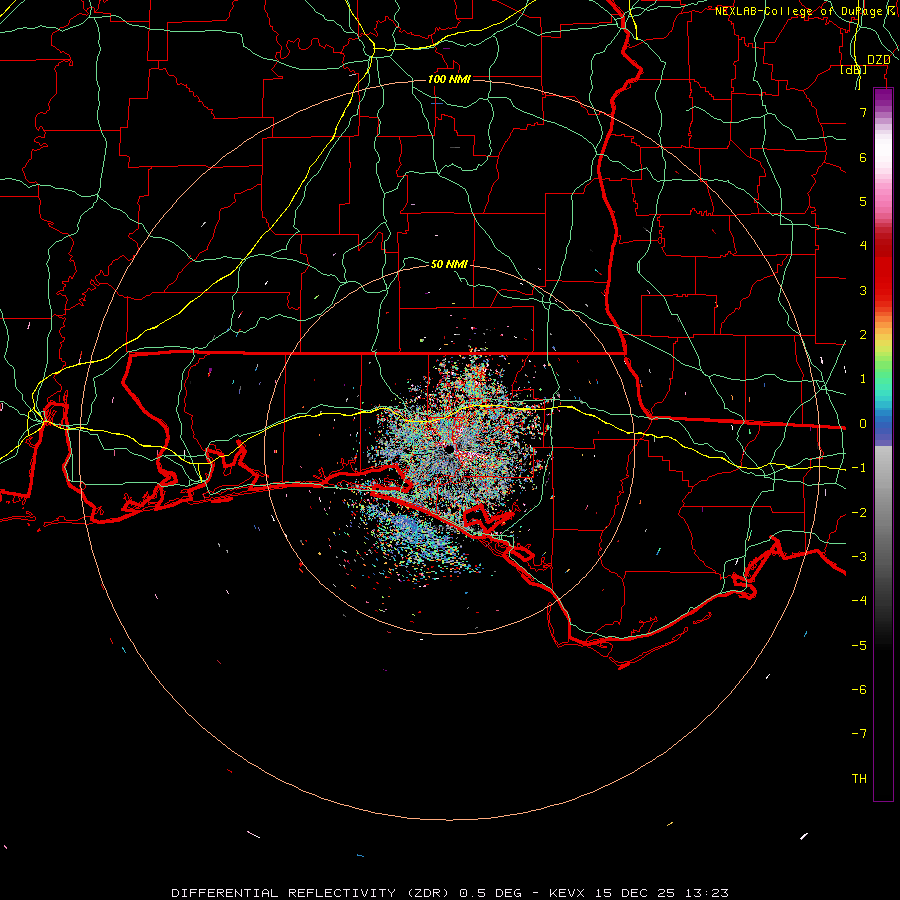The image size is (900, 900).
Task: Click the "0" value on the dB scale
Action: point(863,424)
